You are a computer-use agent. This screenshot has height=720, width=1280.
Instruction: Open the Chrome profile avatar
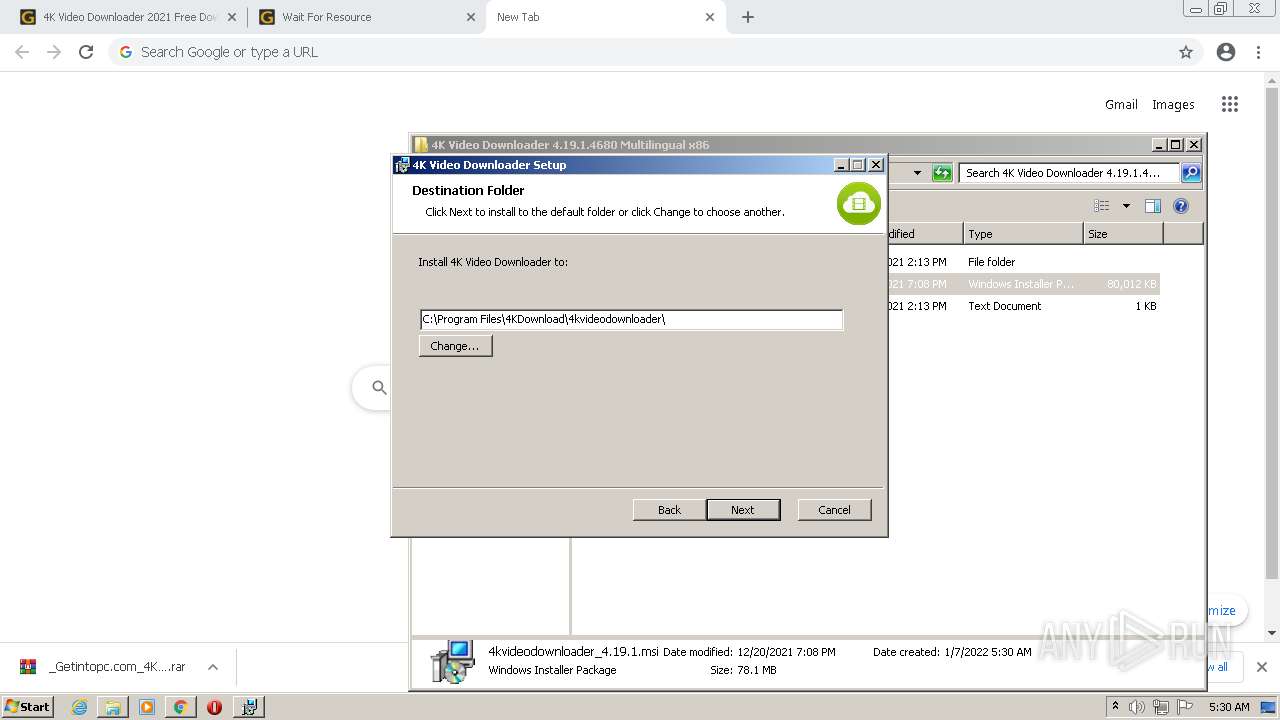pyautogui.click(x=1226, y=52)
